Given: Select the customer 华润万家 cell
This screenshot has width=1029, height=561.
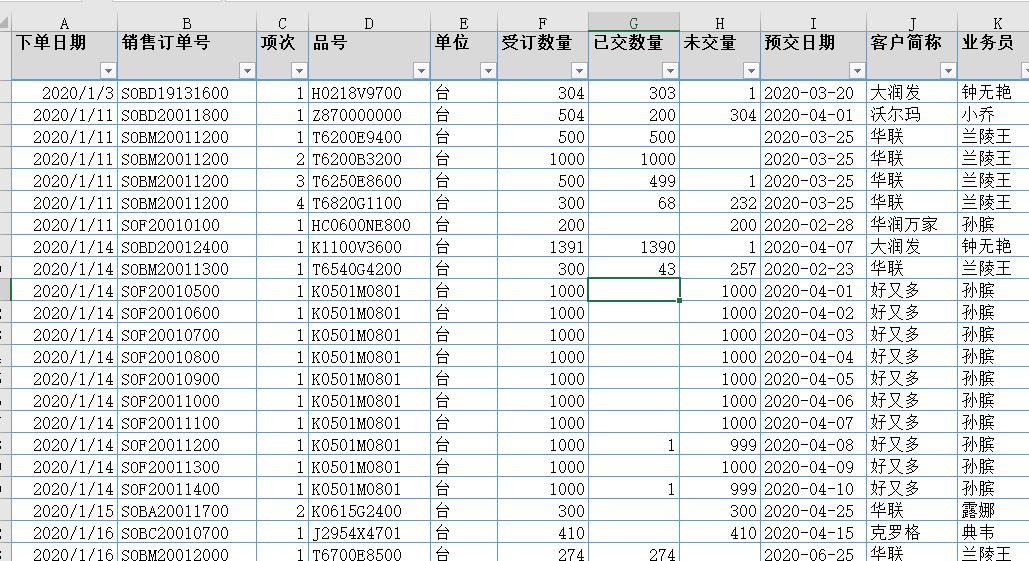Looking at the screenshot, I should pos(912,225).
